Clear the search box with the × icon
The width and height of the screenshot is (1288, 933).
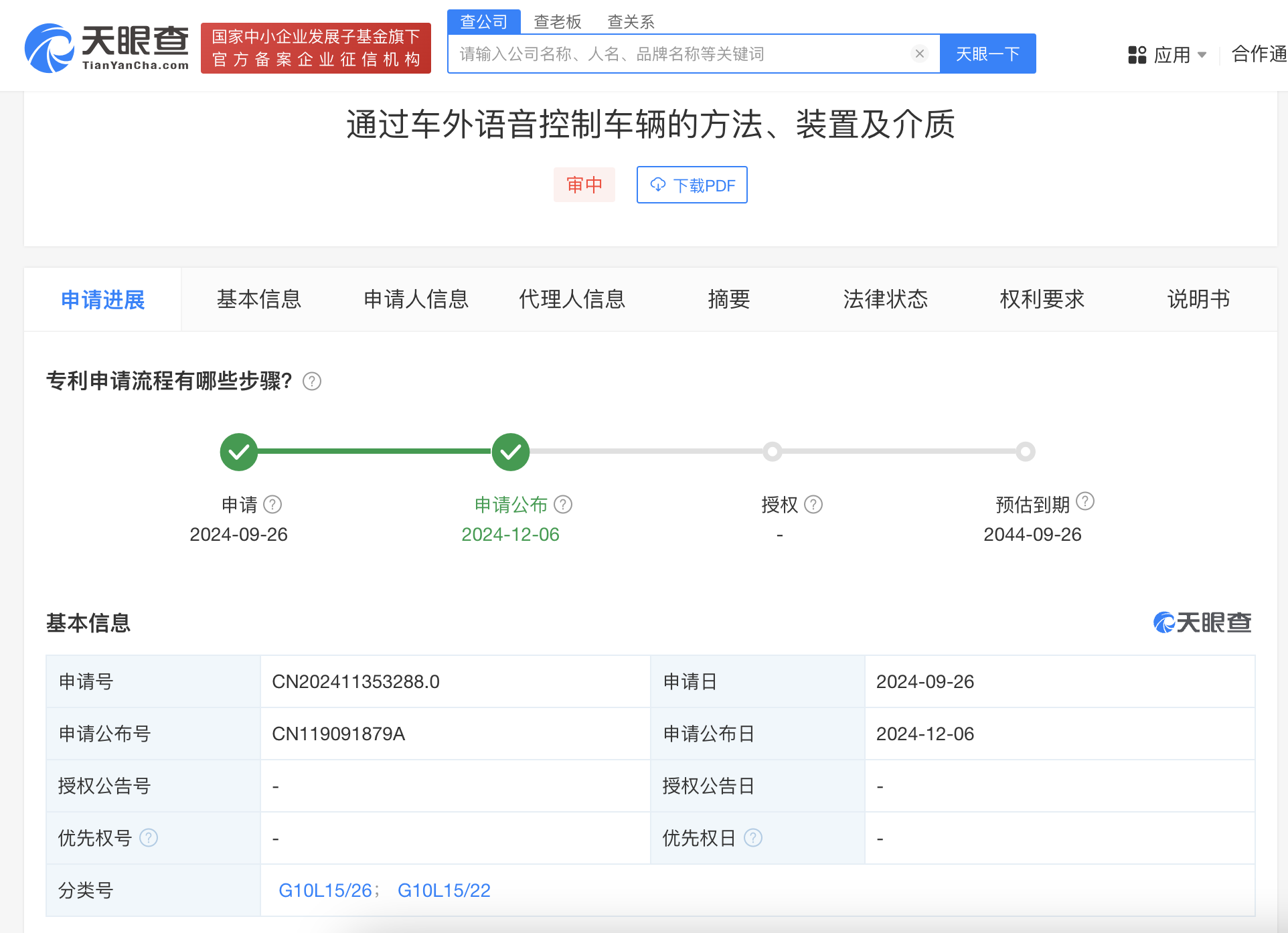tap(919, 54)
